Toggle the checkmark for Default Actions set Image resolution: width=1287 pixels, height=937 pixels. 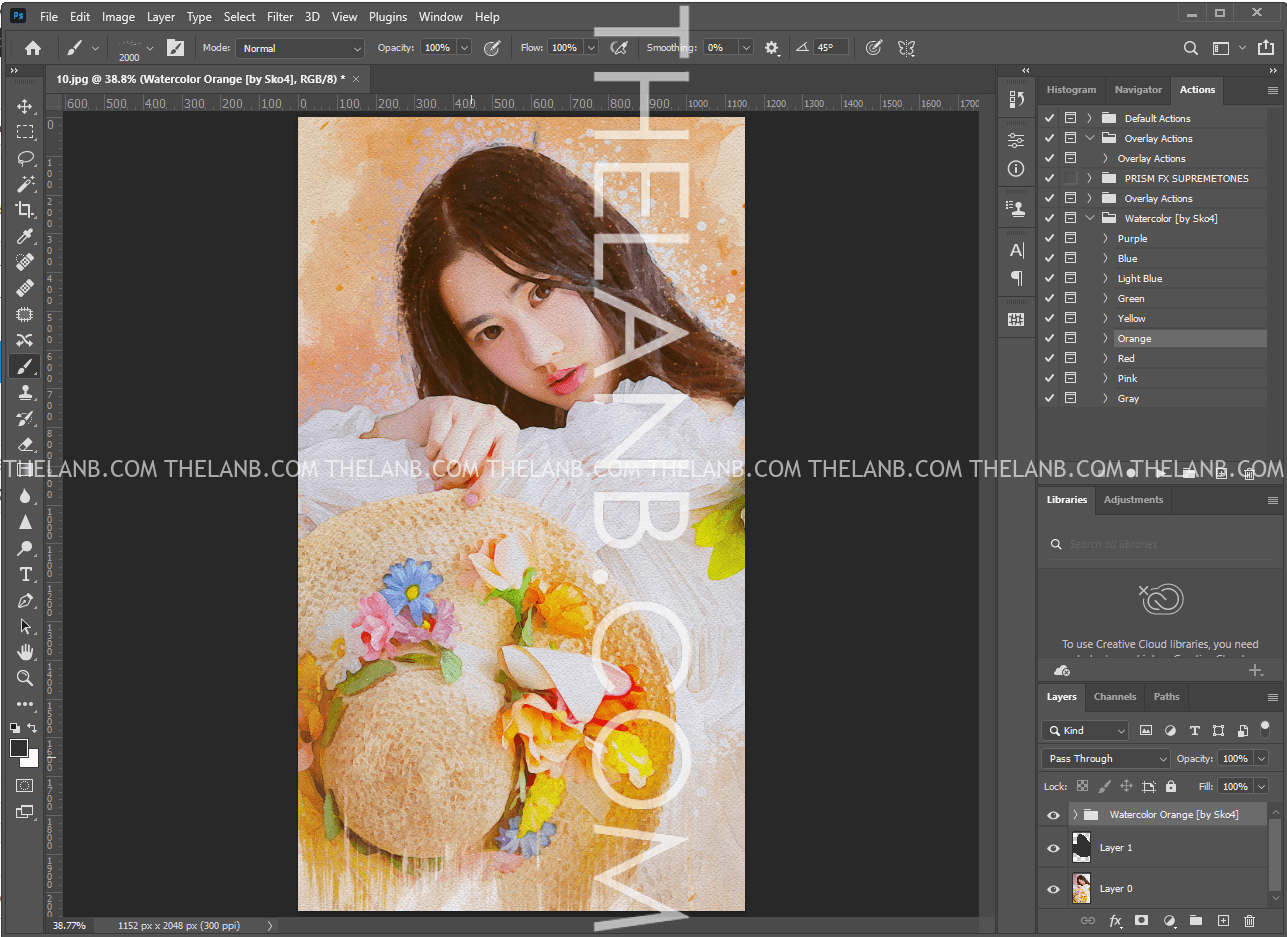(1049, 118)
